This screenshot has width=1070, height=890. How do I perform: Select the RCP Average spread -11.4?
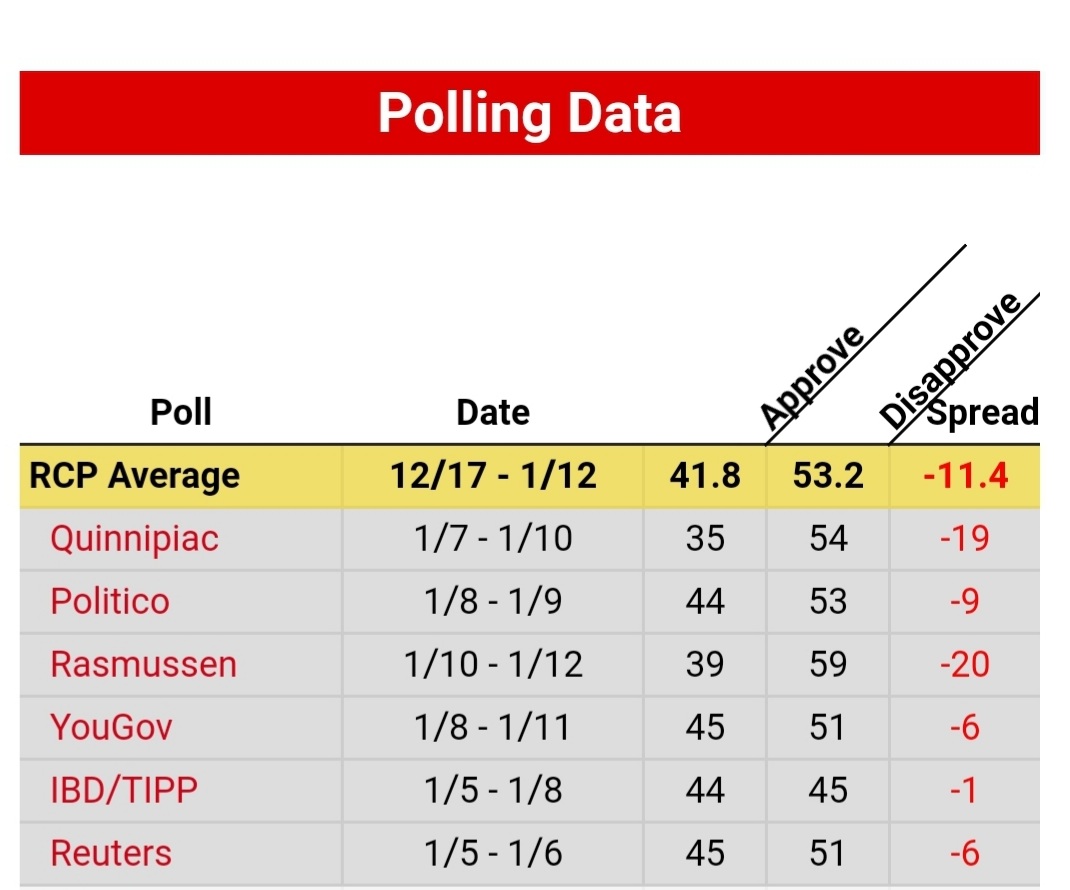tap(965, 476)
